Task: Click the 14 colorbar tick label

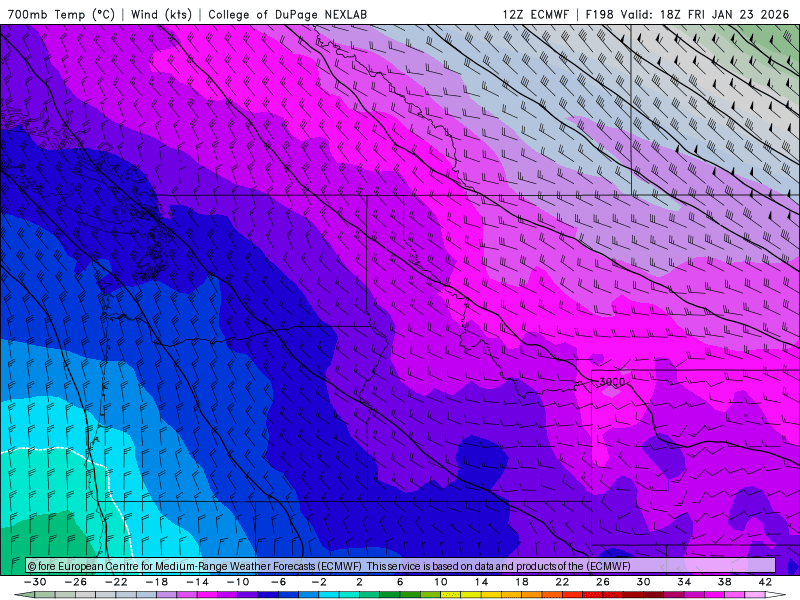Action: click(x=481, y=582)
